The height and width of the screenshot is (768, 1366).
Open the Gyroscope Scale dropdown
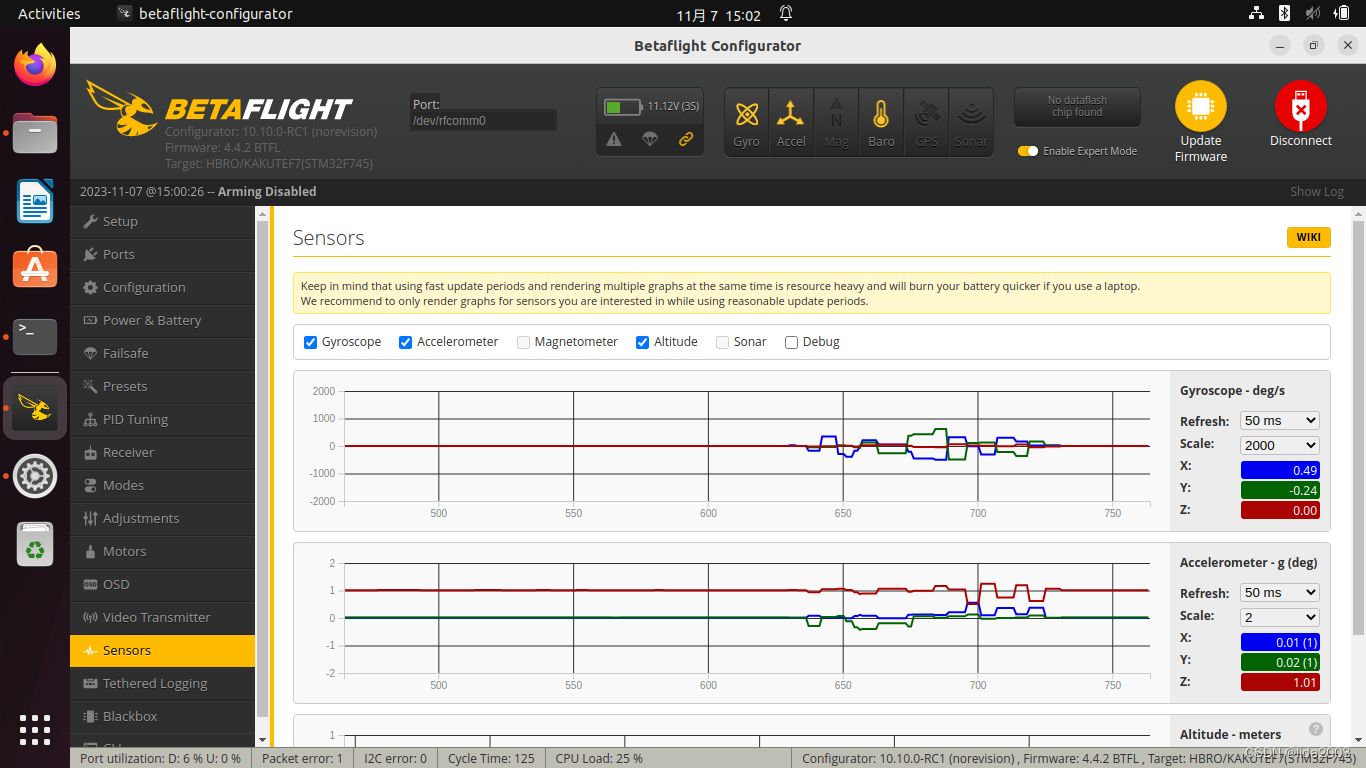(1280, 445)
